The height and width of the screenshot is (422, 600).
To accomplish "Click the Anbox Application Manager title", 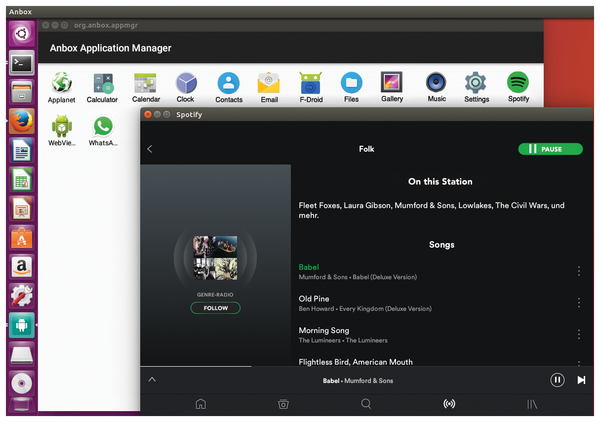I will [111, 48].
